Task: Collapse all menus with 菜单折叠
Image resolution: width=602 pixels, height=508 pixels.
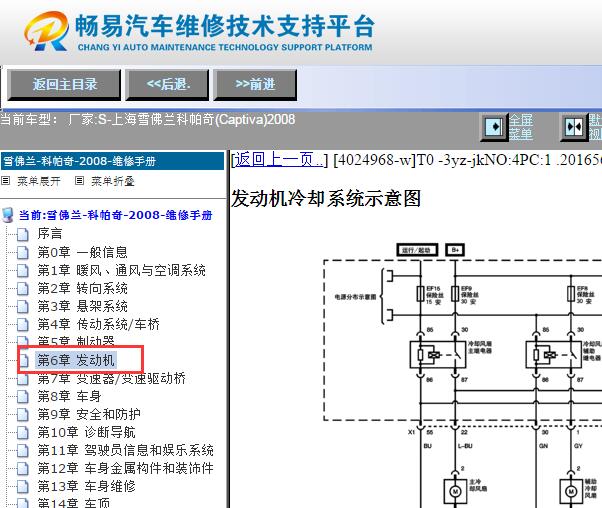Action: point(113,181)
